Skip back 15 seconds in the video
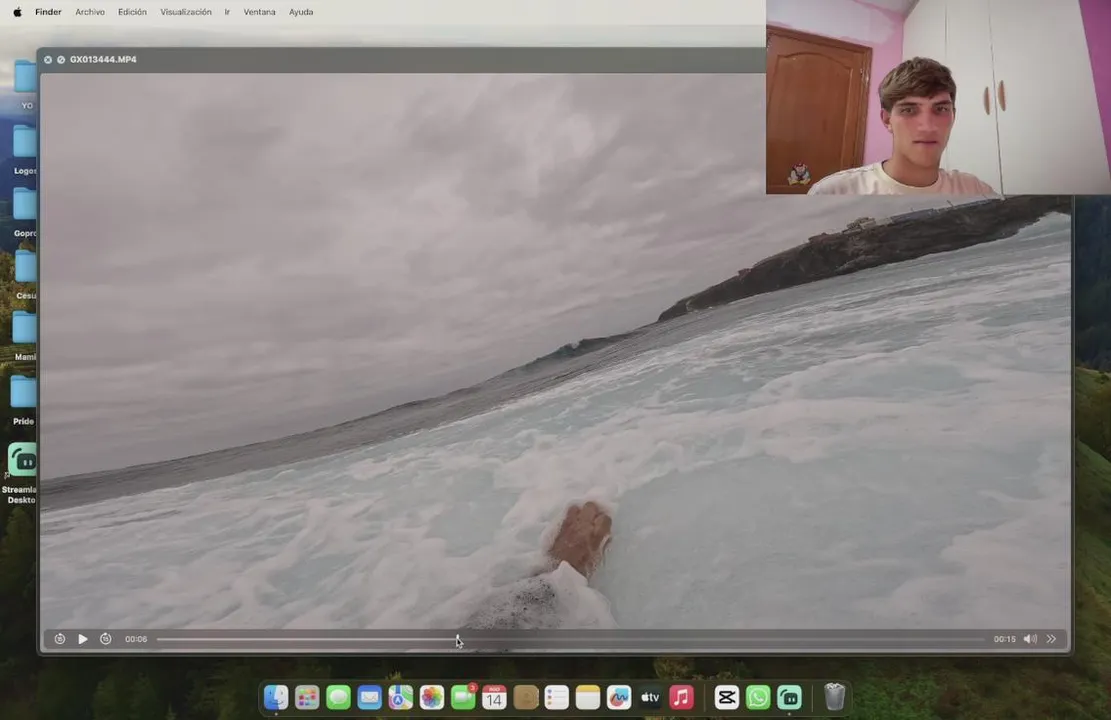The image size is (1111, 720). [x=60, y=639]
